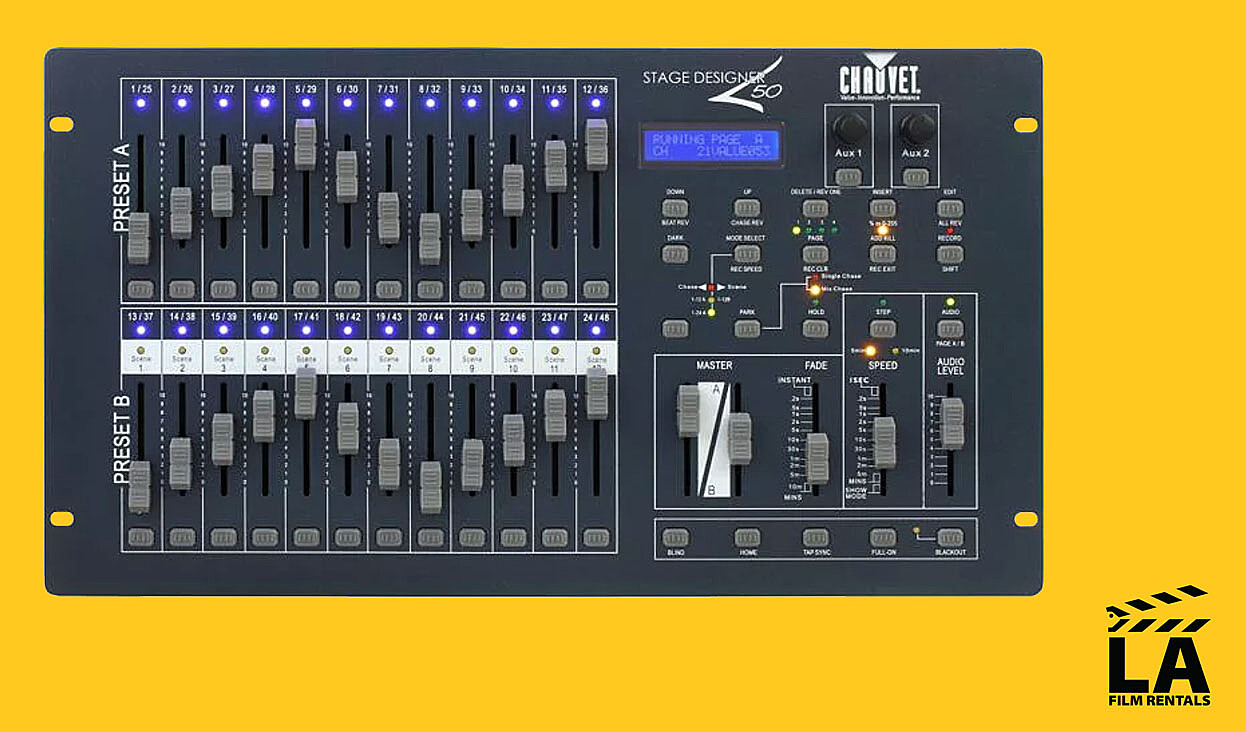Screen dimensions: 1246x732
Task: Click the channel 5/29 fader in Preset A
Action: click(305, 144)
